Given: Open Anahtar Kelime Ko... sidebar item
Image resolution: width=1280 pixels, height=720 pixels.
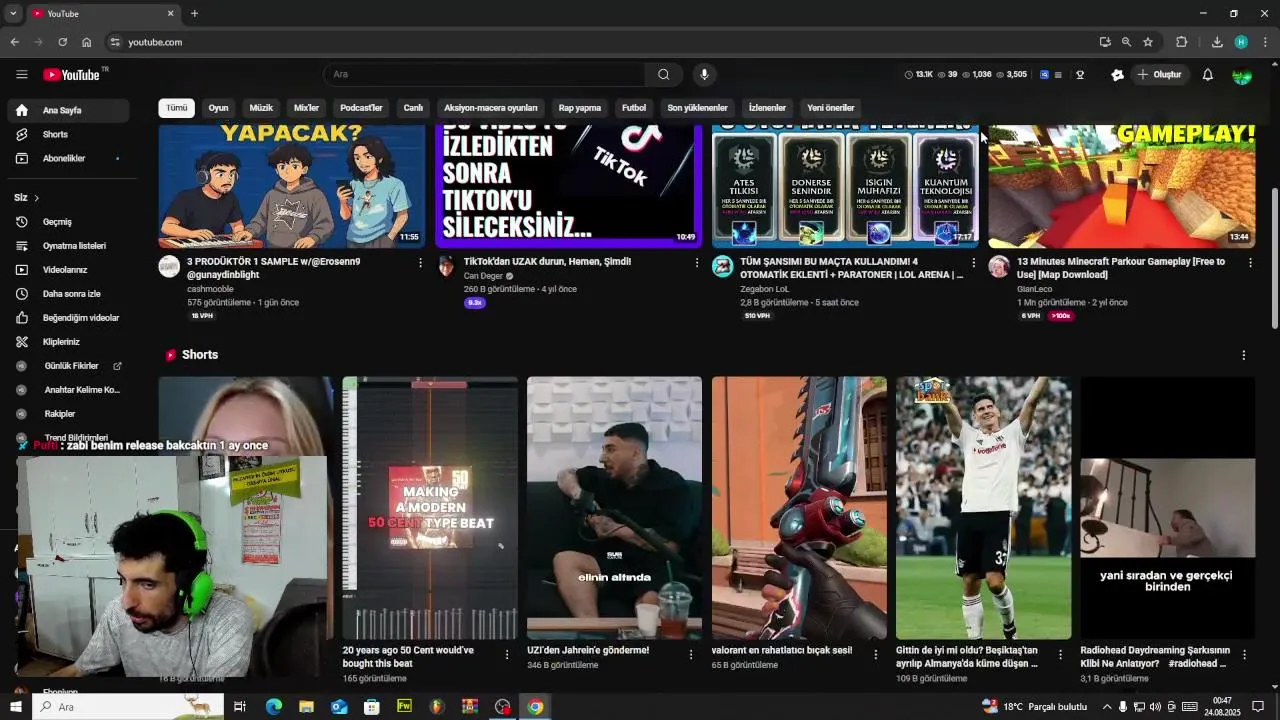Looking at the screenshot, I should pos(68,390).
